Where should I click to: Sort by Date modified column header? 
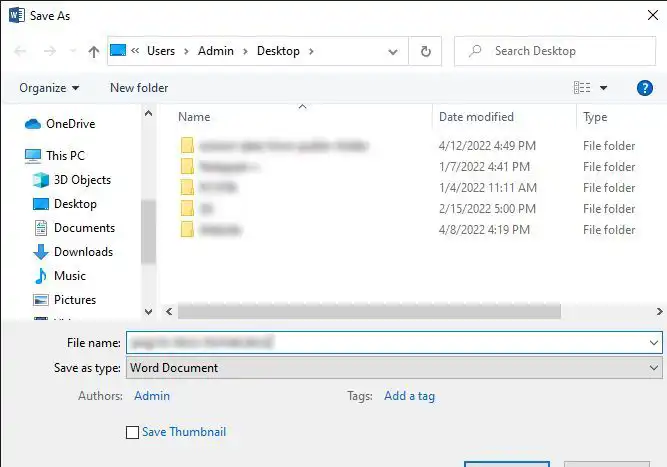[476, 117]
